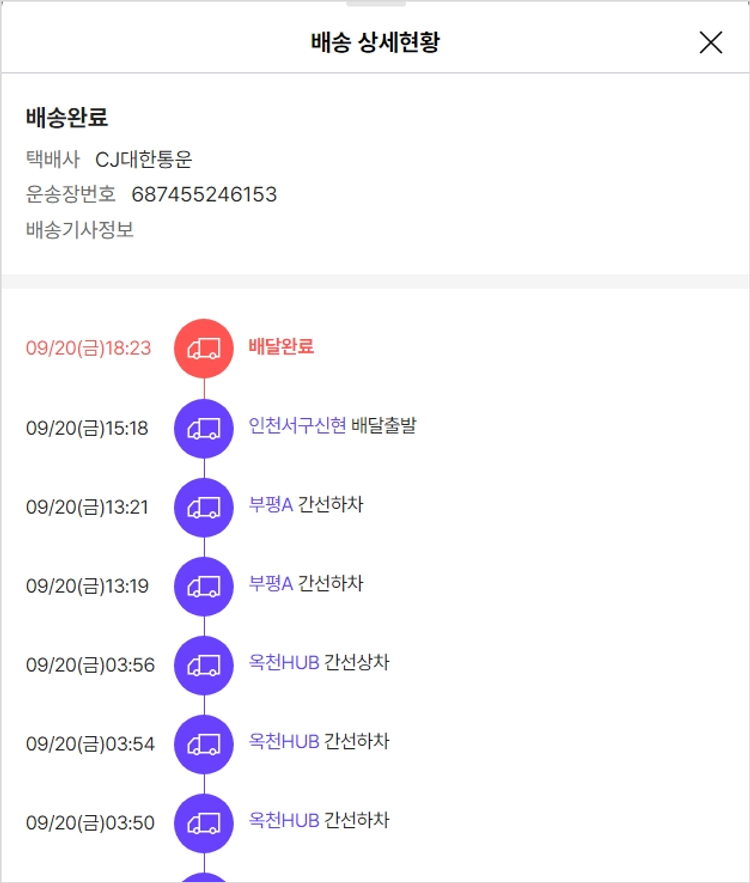Open the 부평A link at 13:21
The image size is (750, 883).
pos(270,505)
